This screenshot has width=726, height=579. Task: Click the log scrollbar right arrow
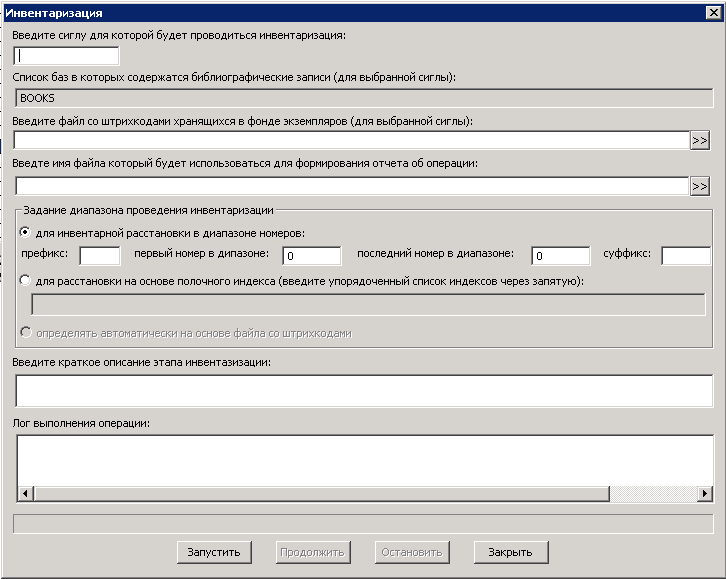coord(705,494)
